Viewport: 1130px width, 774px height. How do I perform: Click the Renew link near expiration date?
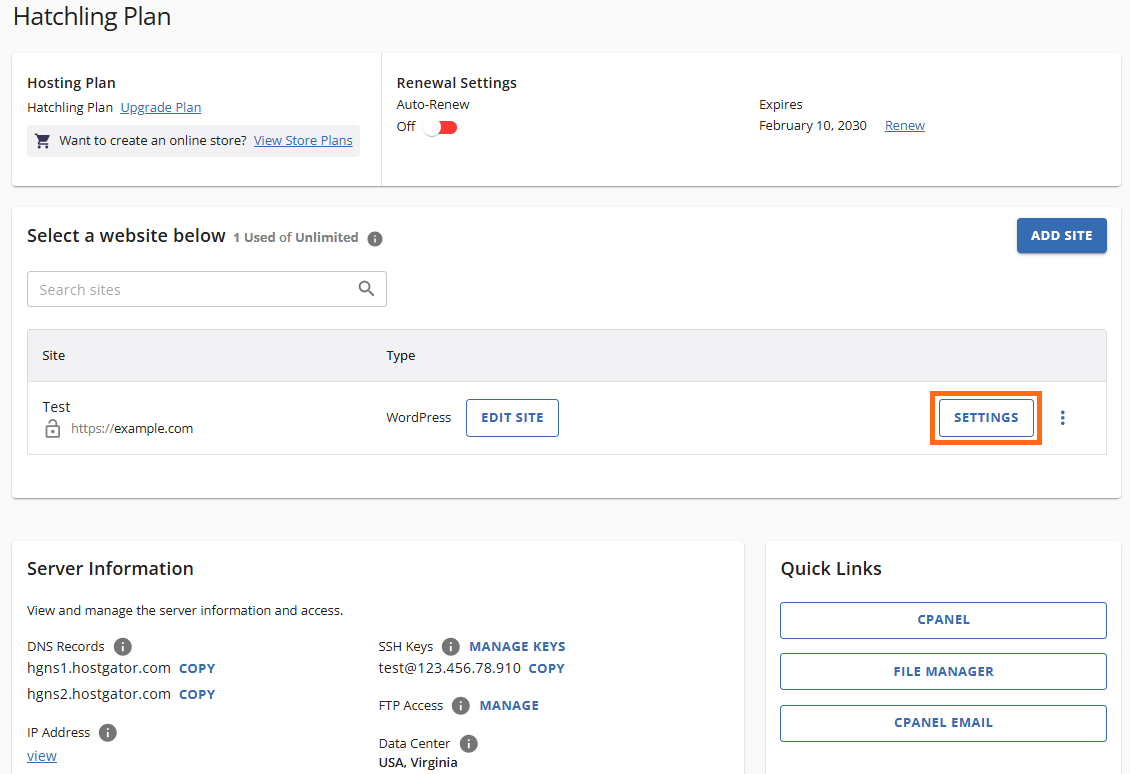click(x=904, y=125)
